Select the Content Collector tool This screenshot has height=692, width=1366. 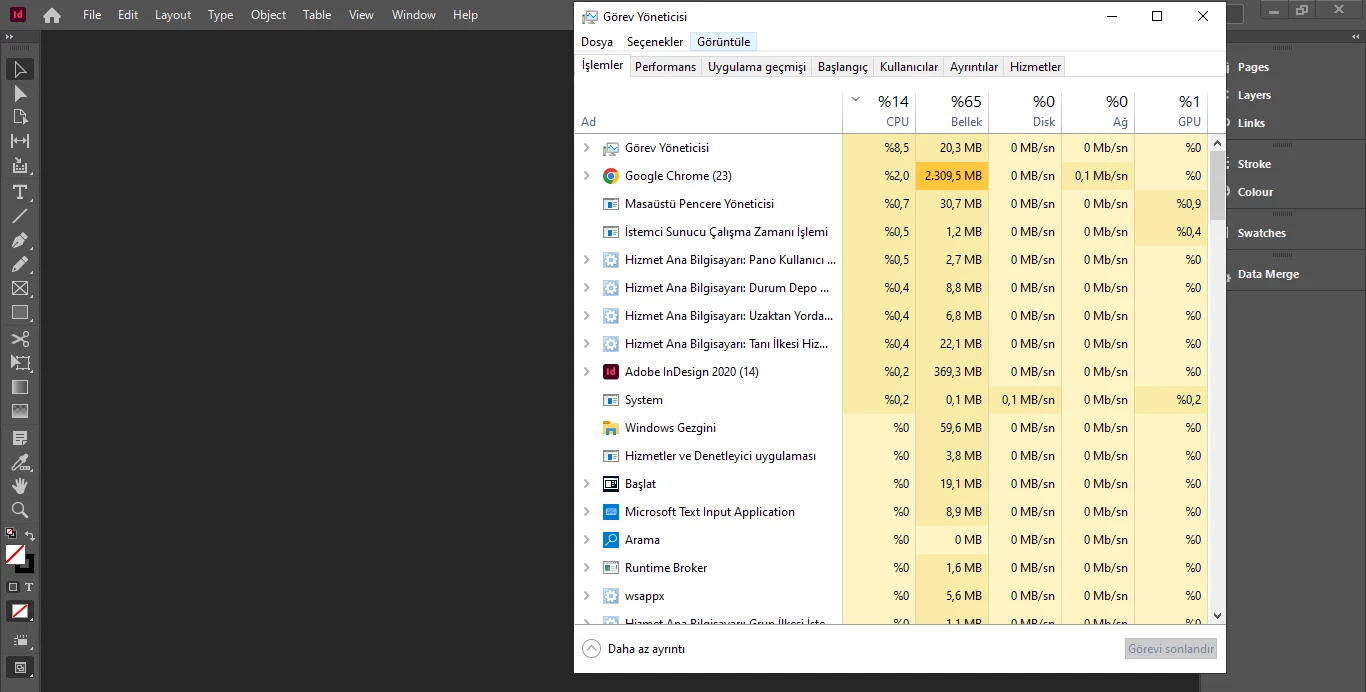click(x=20, y=166)
